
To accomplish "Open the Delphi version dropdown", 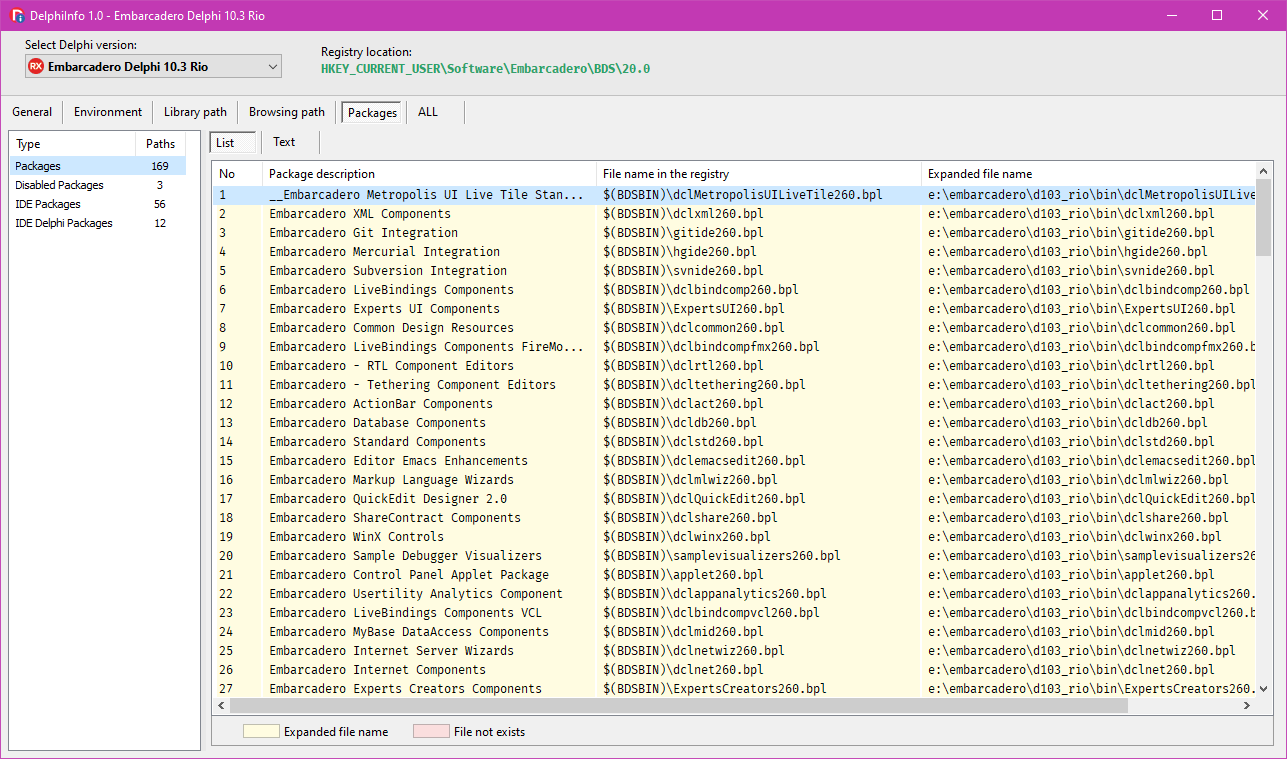I will [273, 67].
